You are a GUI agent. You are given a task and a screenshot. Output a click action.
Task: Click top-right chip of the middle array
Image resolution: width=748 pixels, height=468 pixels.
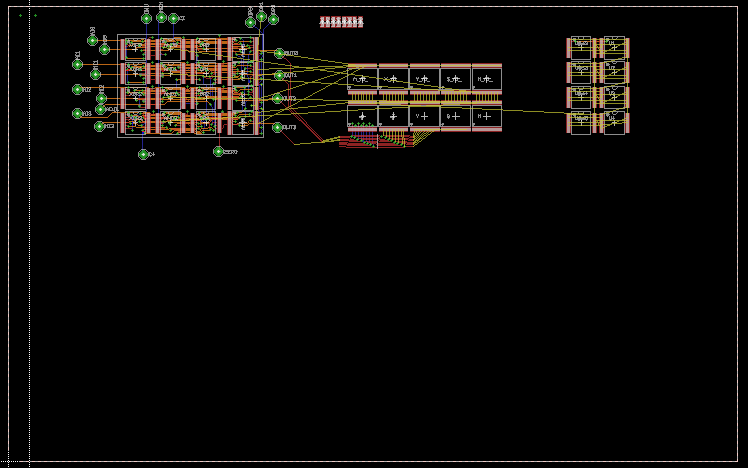tap(486, 78)
